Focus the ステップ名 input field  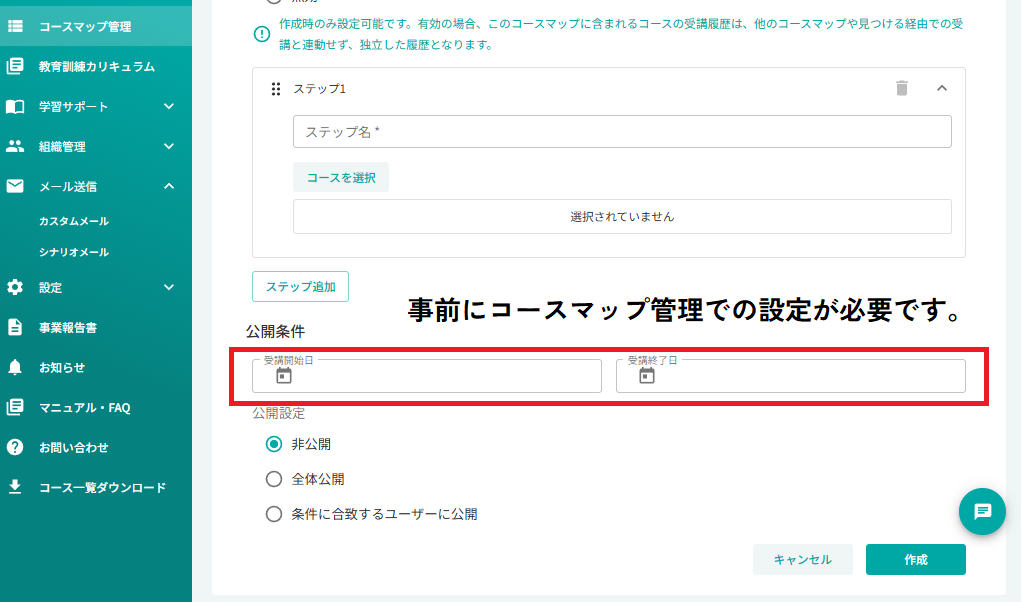(x=622, y=131)
